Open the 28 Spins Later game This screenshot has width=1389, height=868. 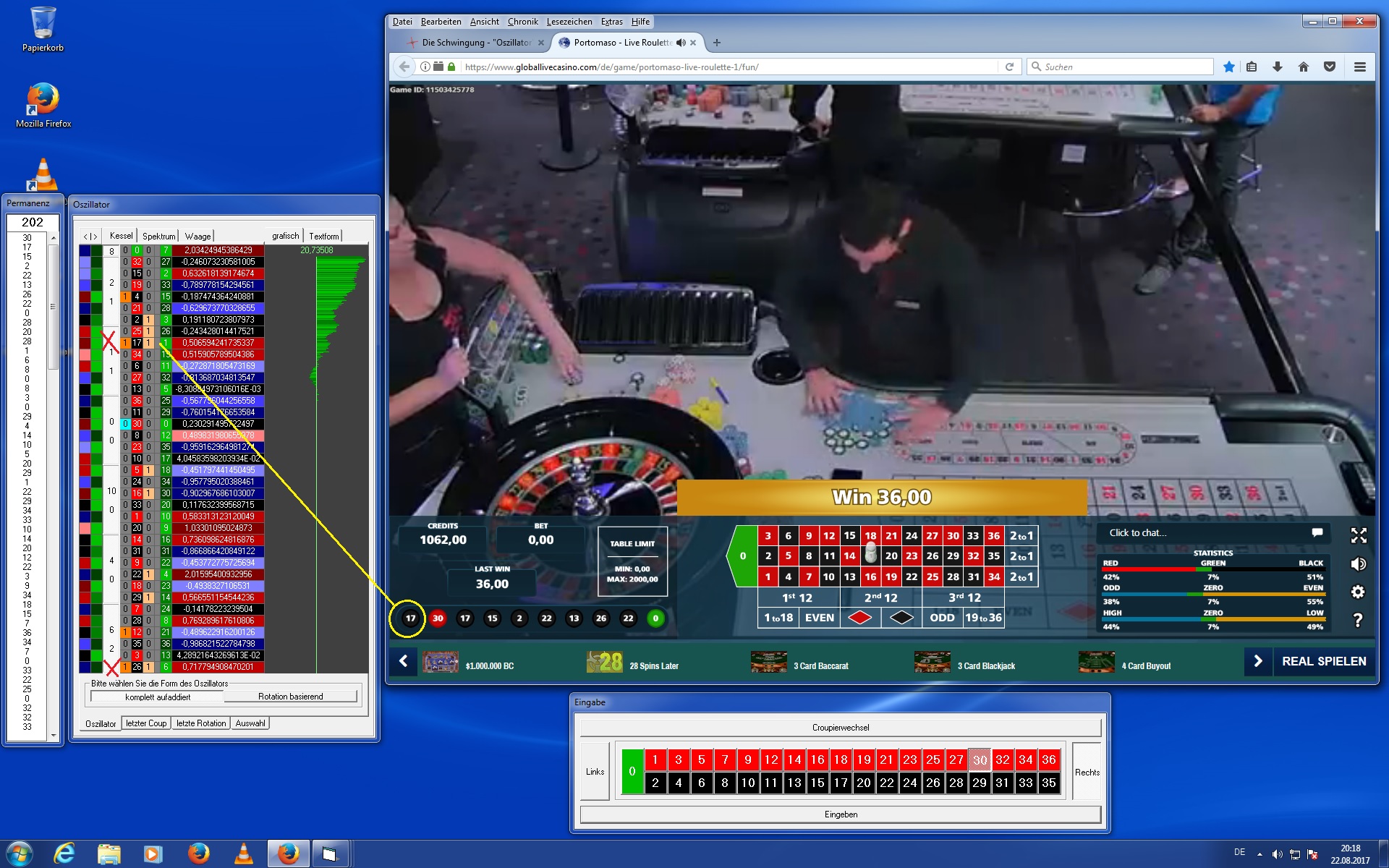pos(633,661)
